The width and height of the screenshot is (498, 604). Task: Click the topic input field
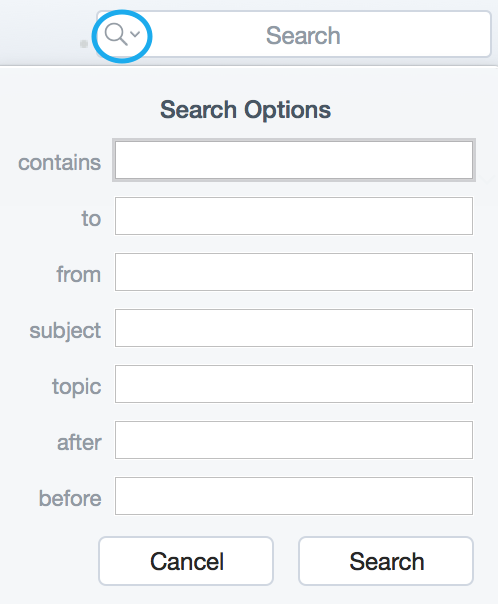point(293,384)
